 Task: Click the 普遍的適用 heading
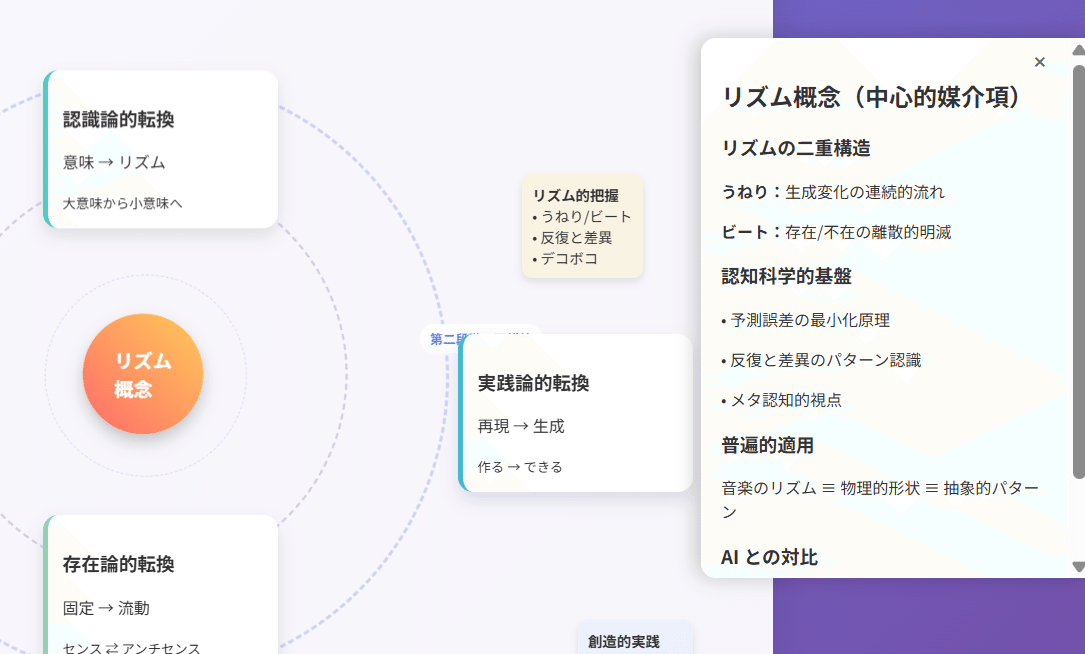(x=767, y=445)
